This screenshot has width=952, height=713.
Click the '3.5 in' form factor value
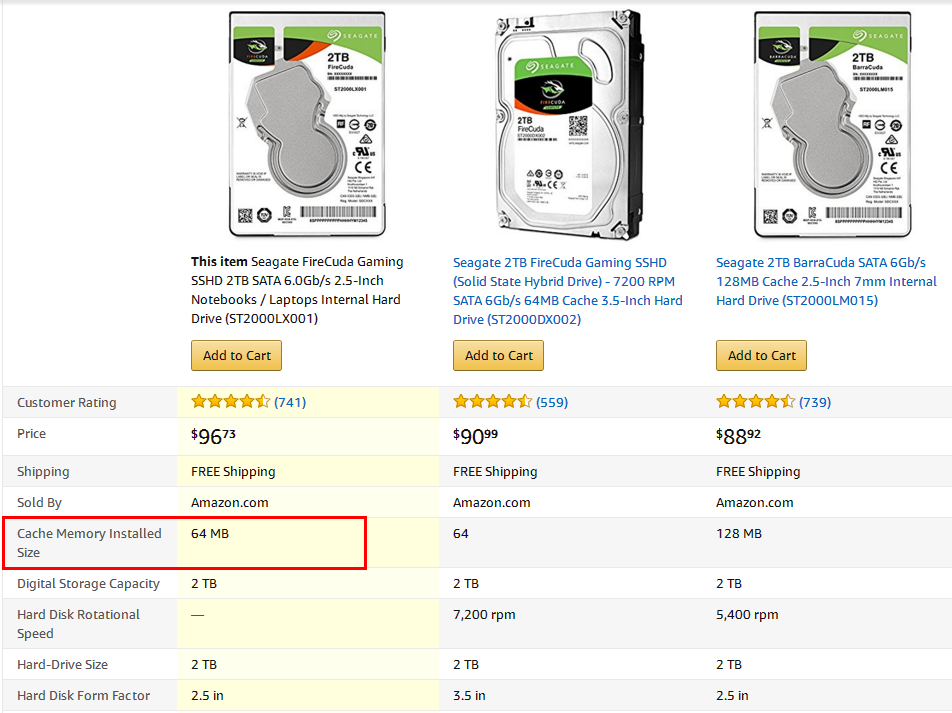469,696
